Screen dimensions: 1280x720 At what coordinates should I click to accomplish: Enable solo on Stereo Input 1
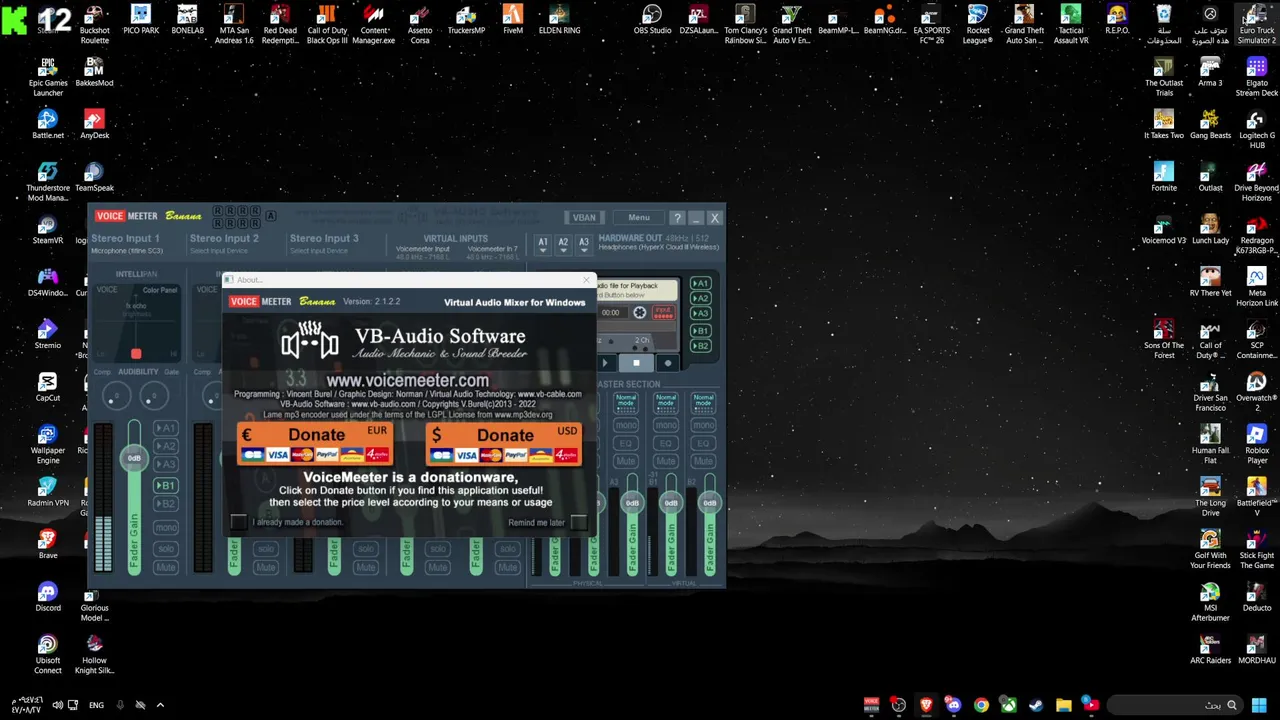tap(166, 548)
